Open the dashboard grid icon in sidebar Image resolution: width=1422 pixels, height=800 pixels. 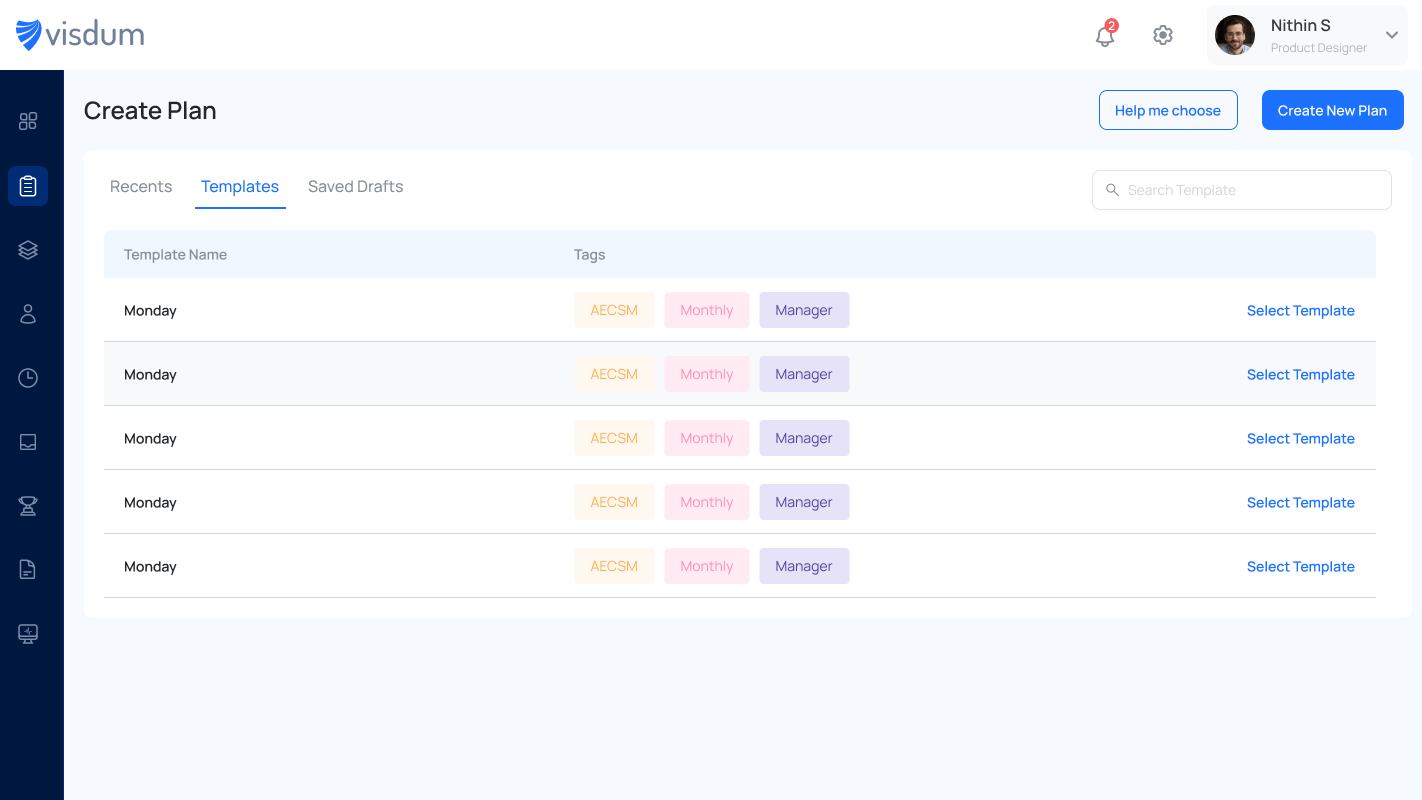(x=28, y=121)
